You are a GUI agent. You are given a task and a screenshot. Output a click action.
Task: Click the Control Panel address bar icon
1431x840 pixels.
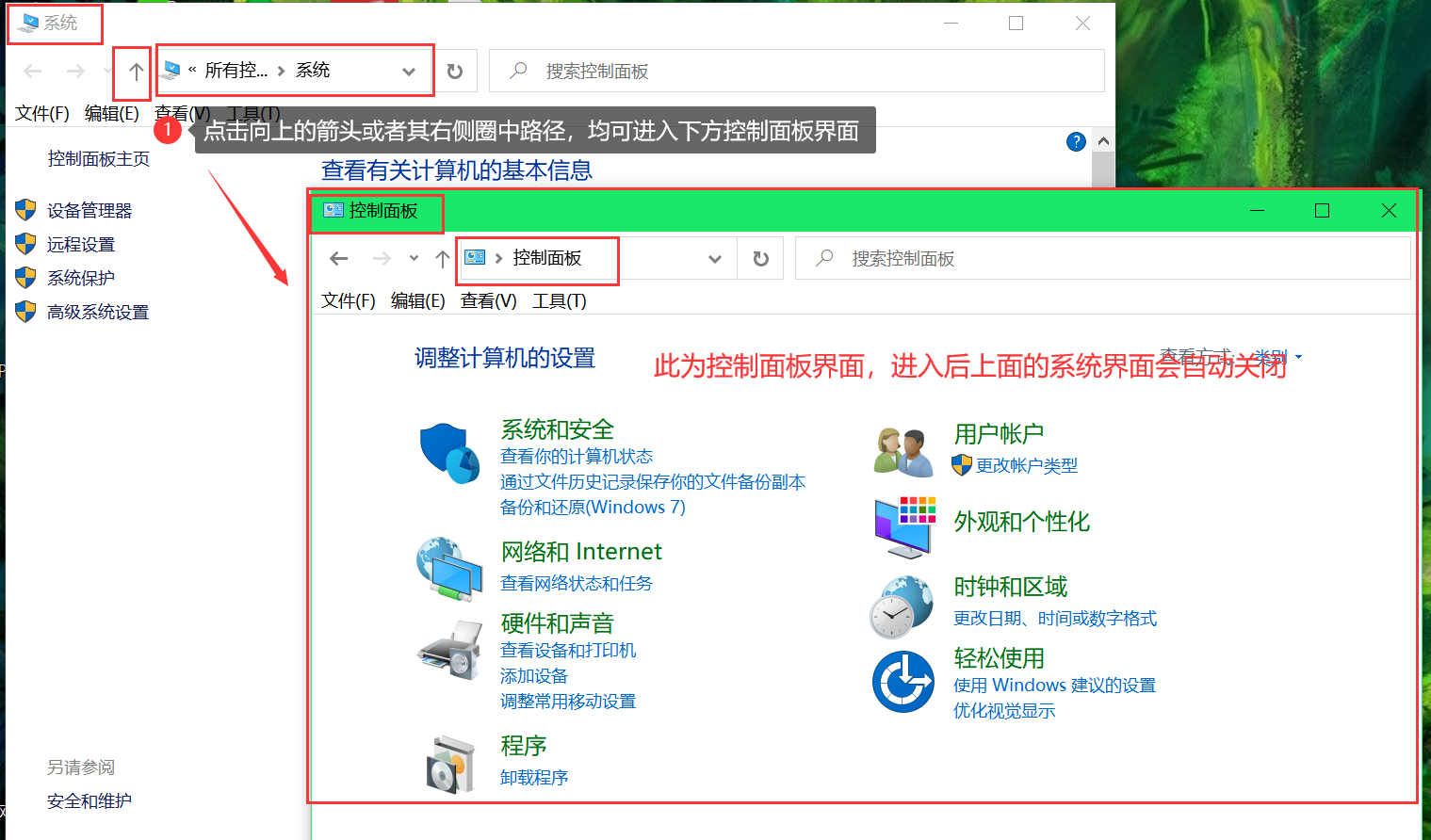click(x=476, y=258)
